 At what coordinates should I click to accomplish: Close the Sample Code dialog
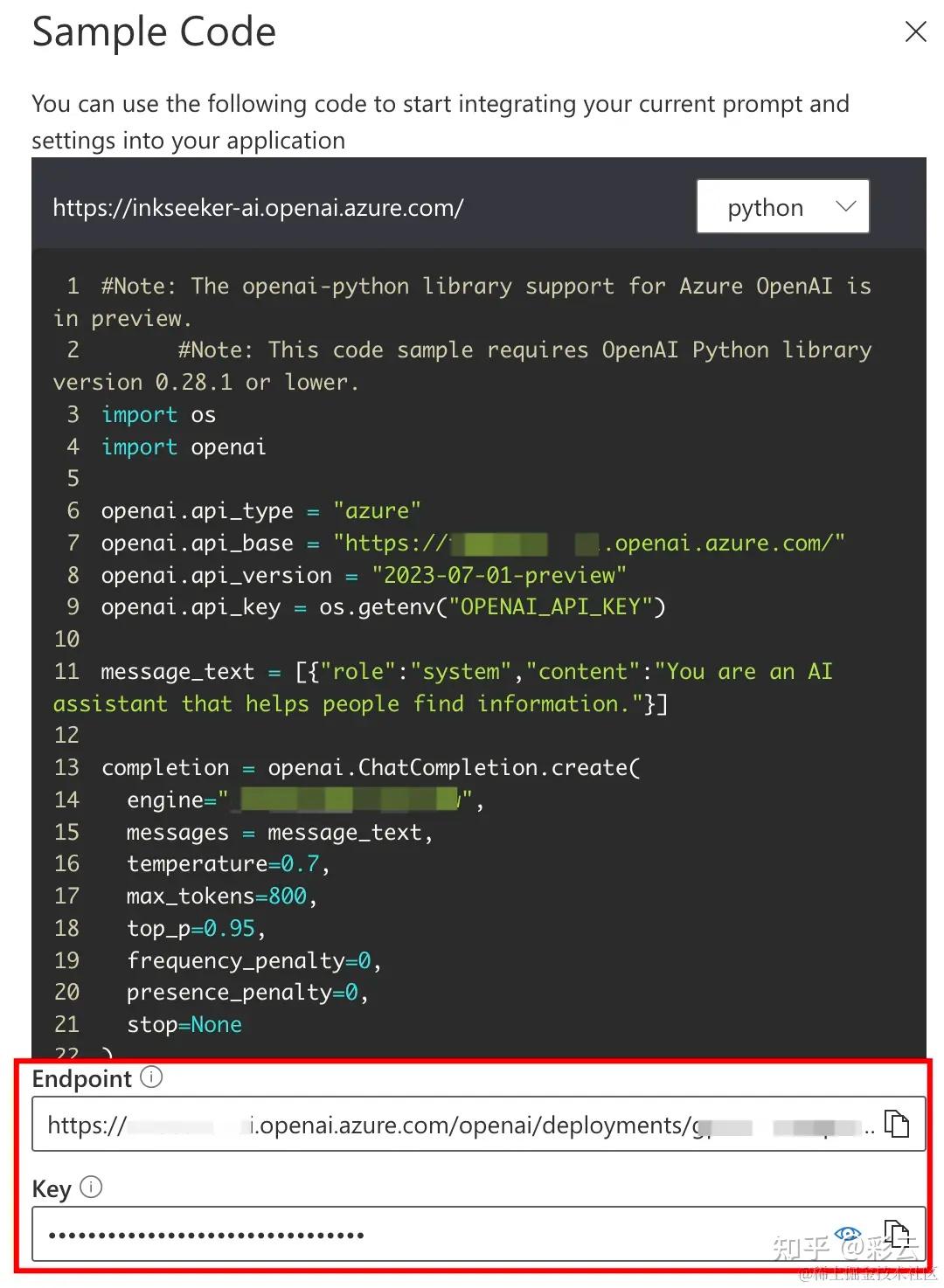[915, 31]
